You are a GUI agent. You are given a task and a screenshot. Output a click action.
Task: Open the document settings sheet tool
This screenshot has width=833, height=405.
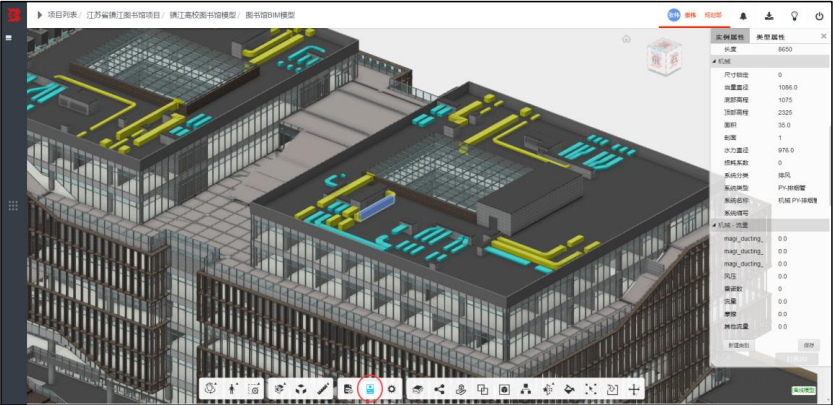click(x=348, y=389)
